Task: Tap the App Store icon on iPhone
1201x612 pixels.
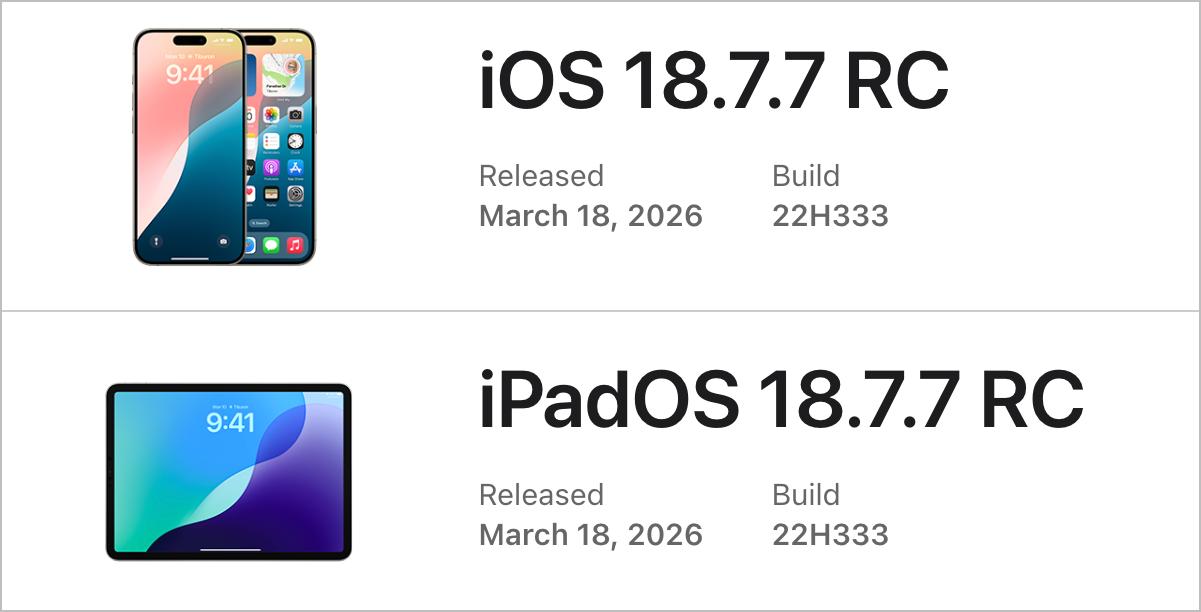Action: pyautogui.click(x=295, y=168)
